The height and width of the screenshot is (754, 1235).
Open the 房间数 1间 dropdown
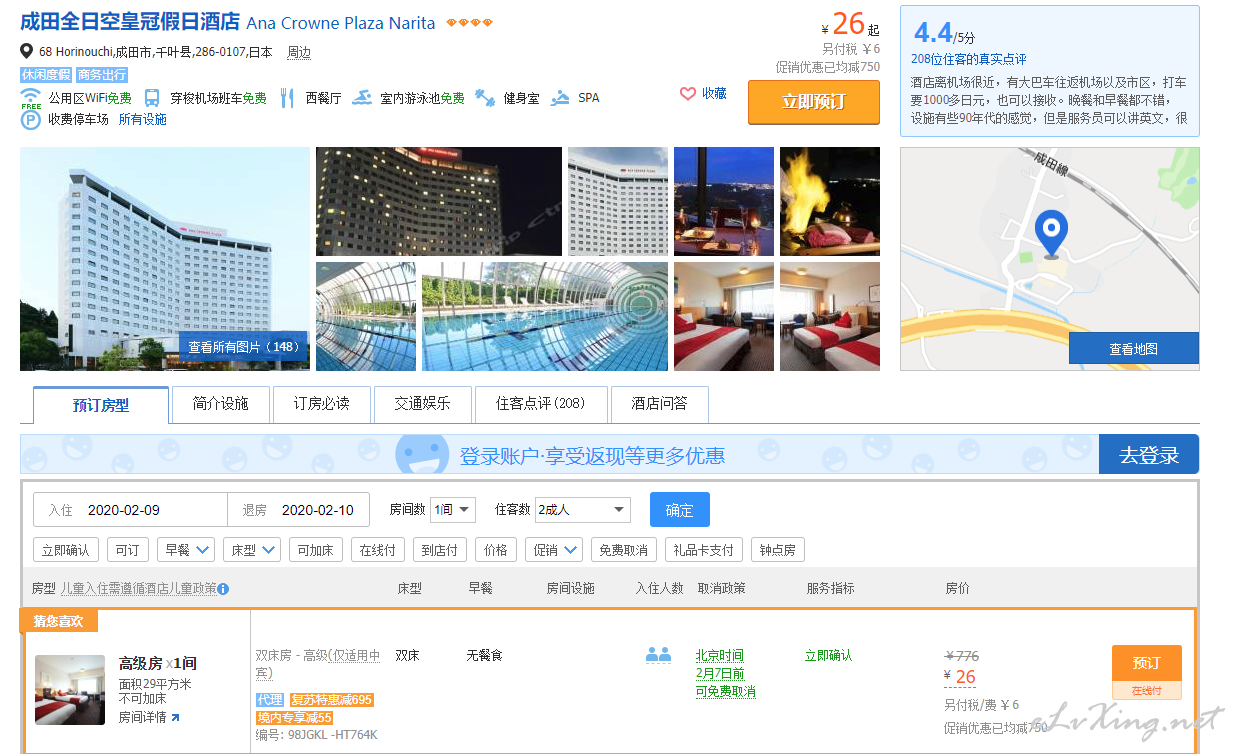click(x=453, y=510)
